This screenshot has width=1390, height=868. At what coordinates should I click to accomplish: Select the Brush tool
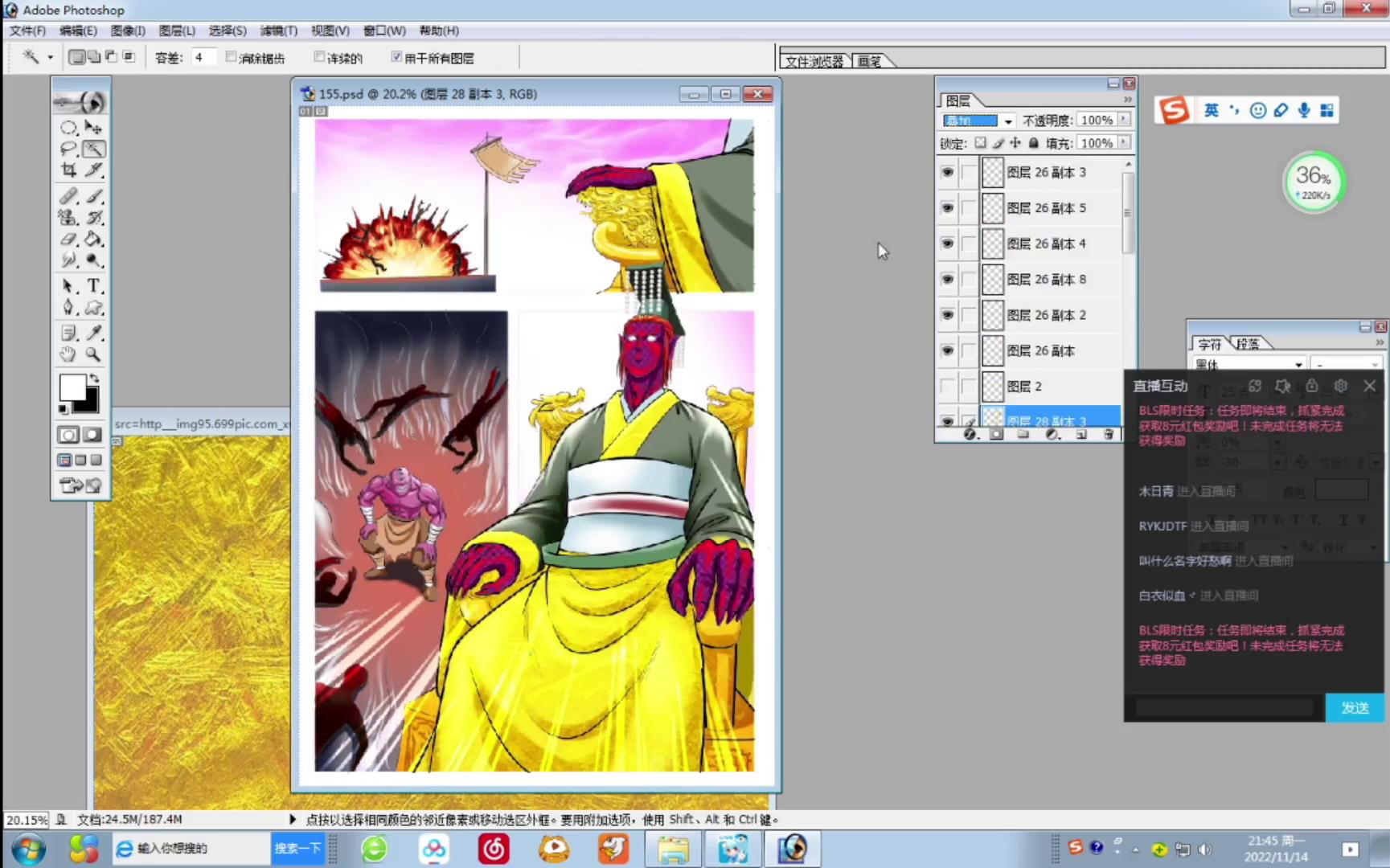coord(94,196)
